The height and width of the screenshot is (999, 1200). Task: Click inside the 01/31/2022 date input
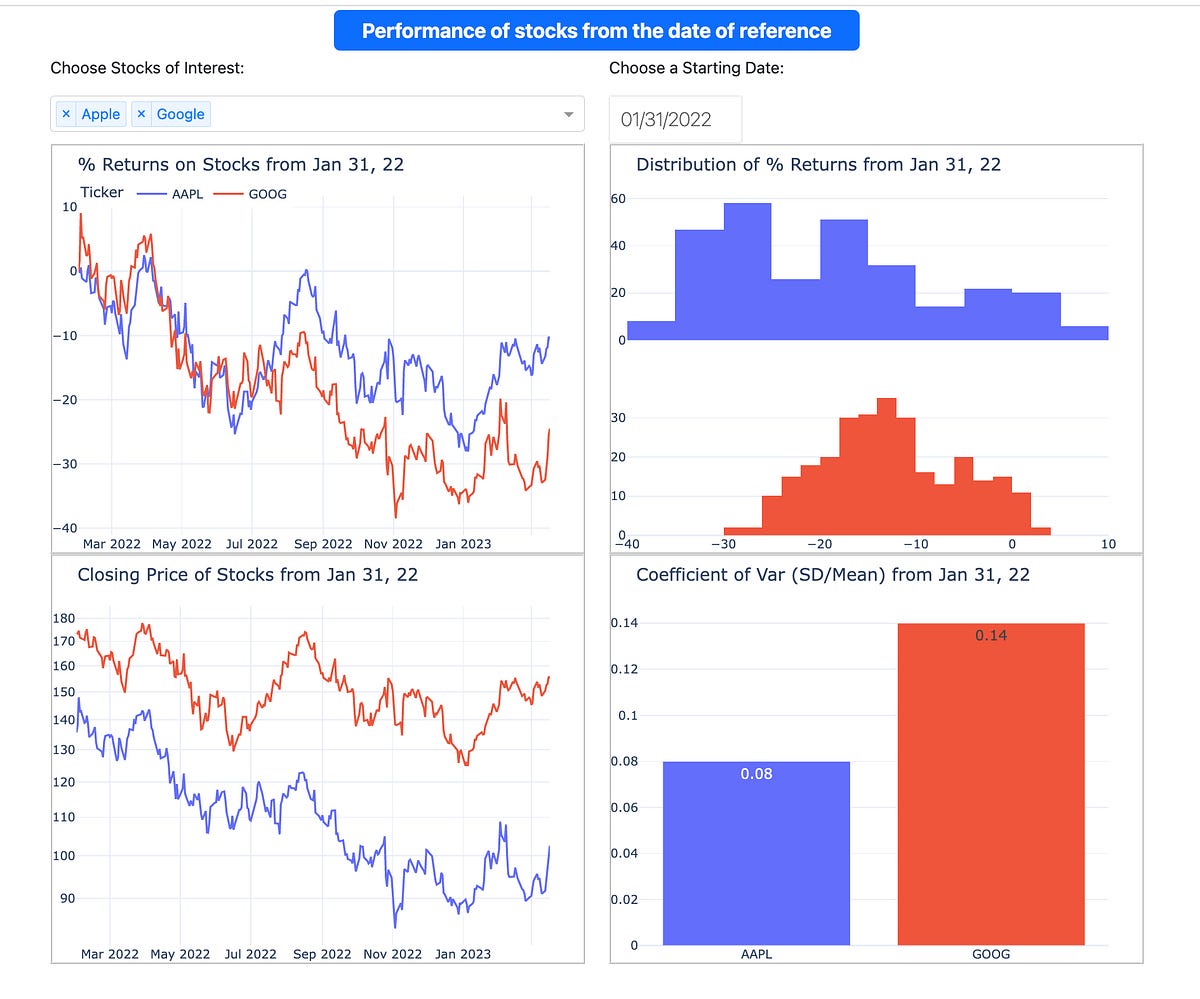(675, 119)
